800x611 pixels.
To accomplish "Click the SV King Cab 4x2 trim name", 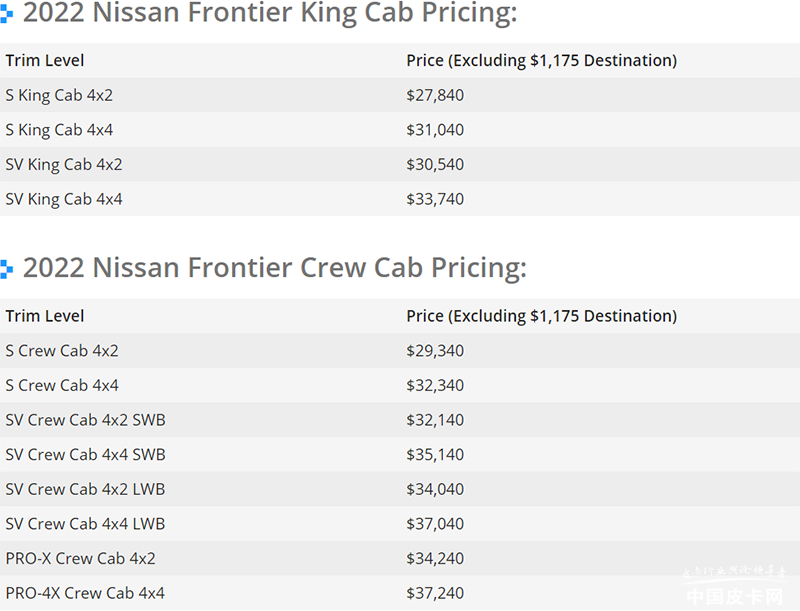I will coord(64,165).
